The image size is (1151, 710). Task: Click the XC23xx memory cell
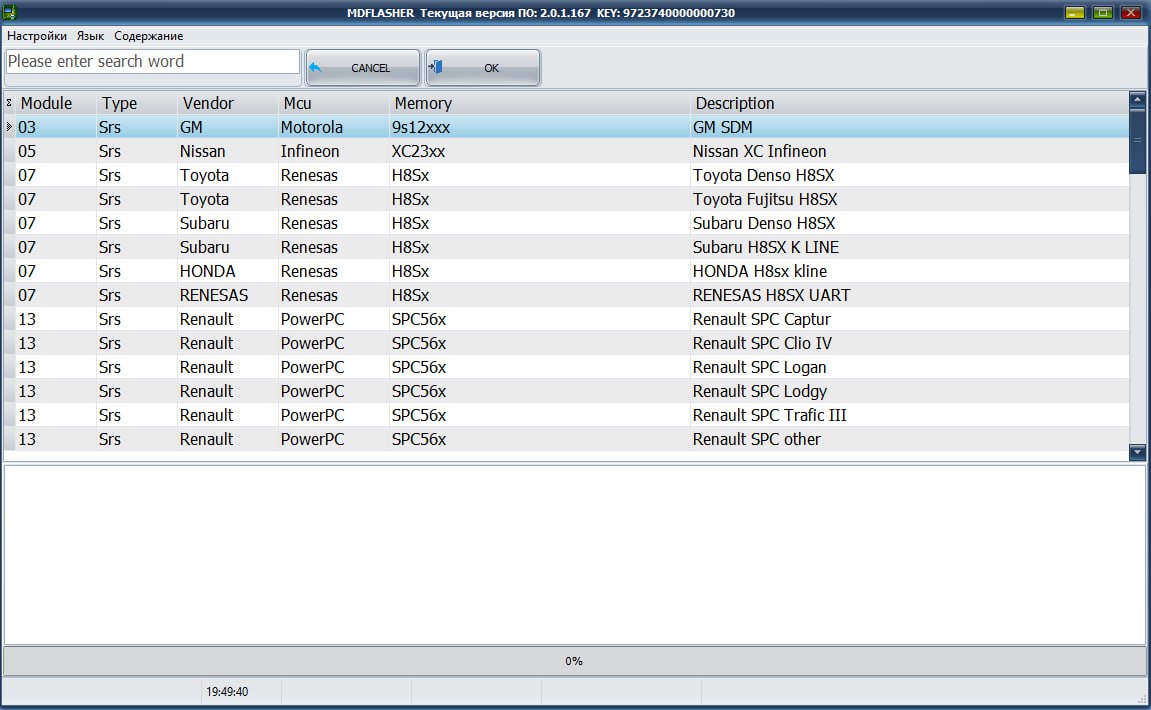[x=540, y=151]
